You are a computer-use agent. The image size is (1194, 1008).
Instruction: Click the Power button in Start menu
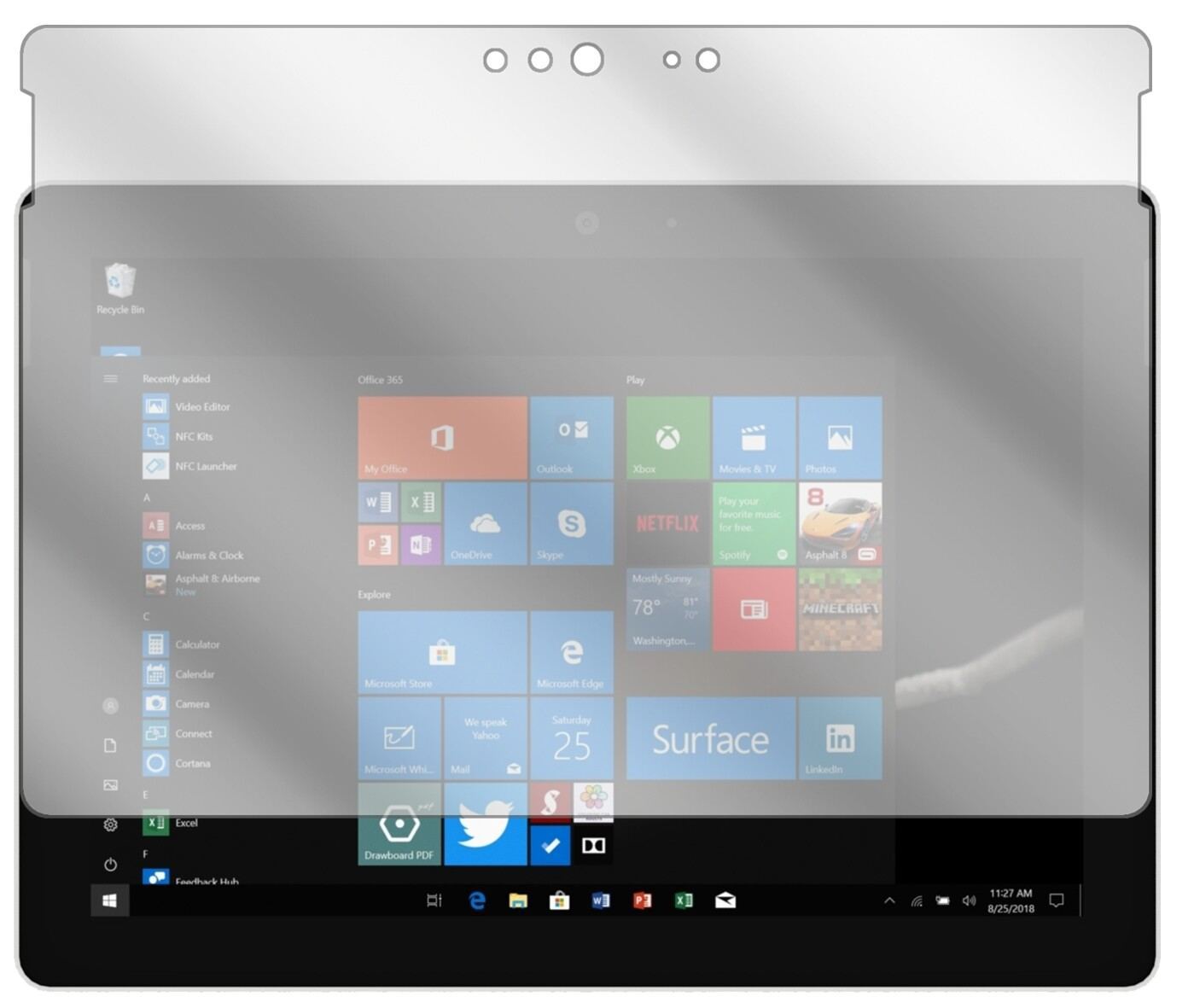click(x=110, y=864)
